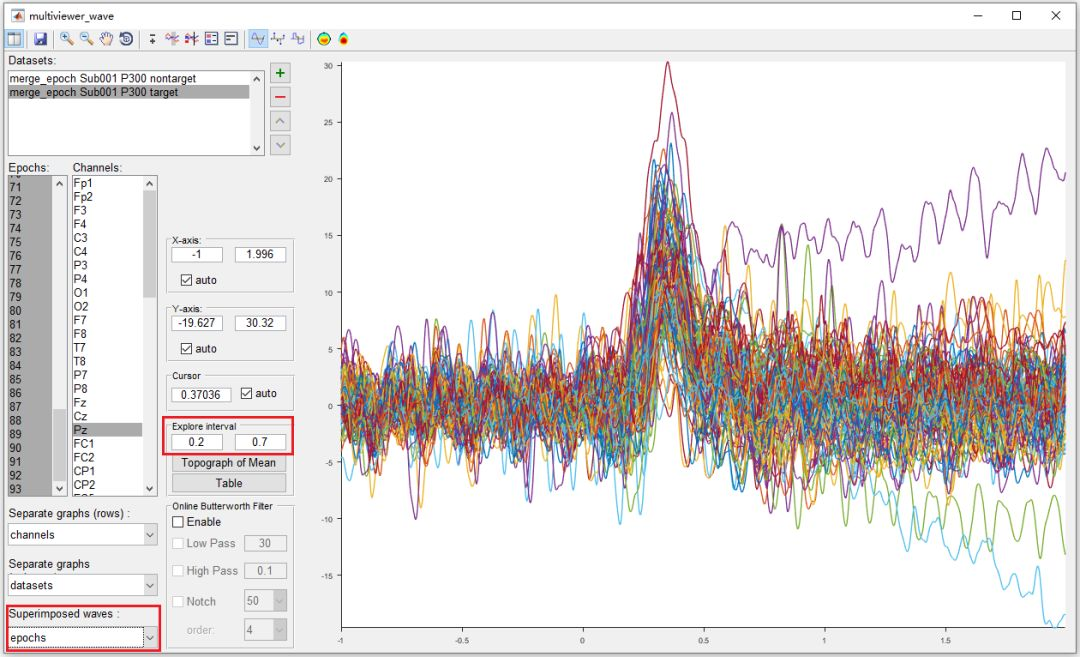Click Cursor value field 0.37036
Viewport: 1080px width, 657px height.
tap(201, 395)
